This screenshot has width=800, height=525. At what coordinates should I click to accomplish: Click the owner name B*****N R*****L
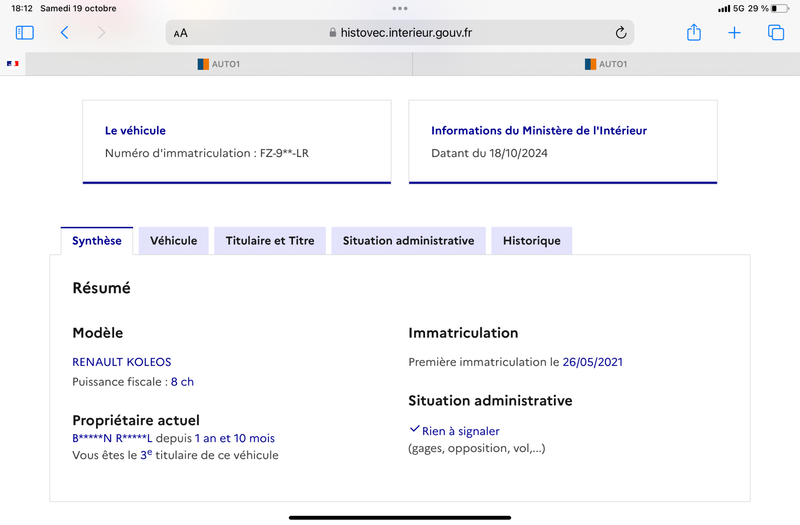tap(112, 438)
